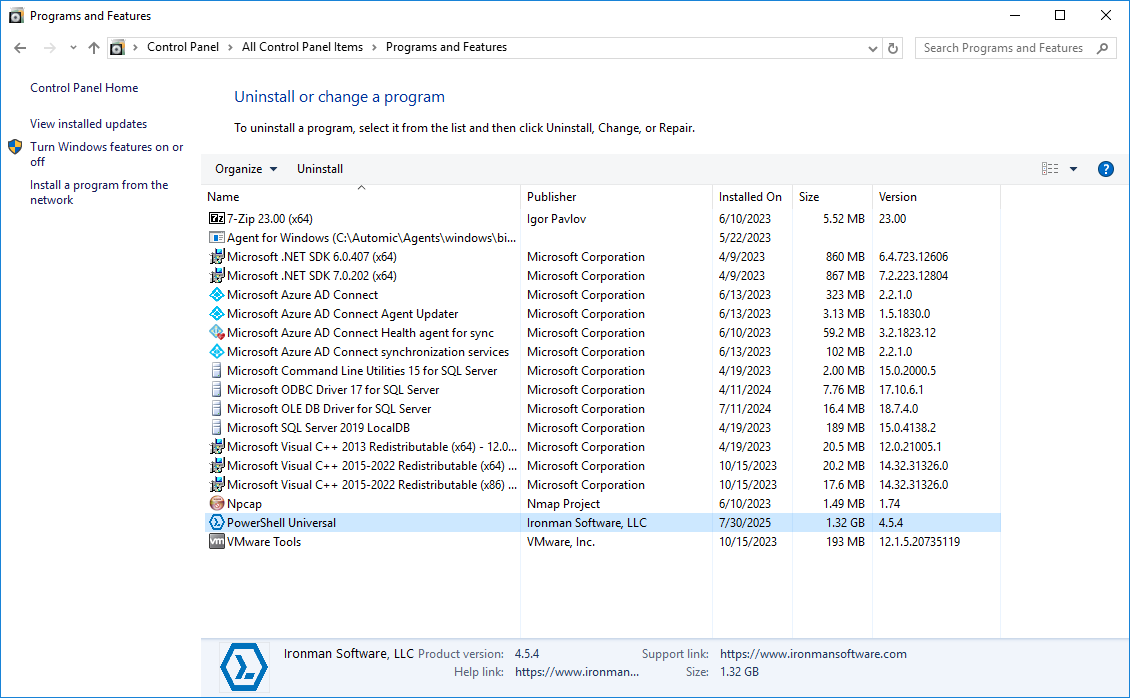Click the change view icon
Viewport: 1130px width, 698px height.
pyautogui.click(x=1050, y=169)
